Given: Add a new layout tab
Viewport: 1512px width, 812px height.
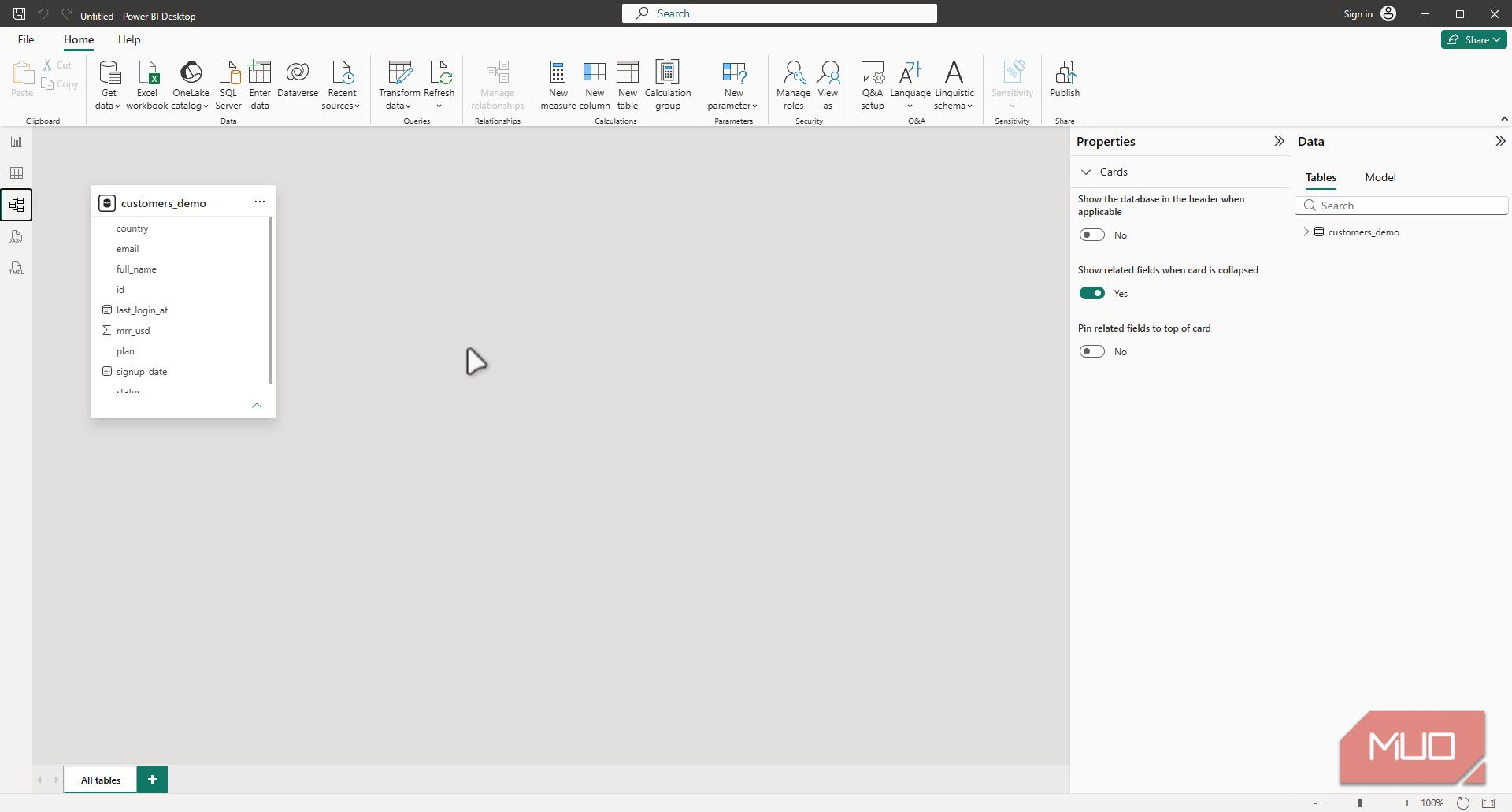Looking at the screenshot, I should tap(152, 780).
